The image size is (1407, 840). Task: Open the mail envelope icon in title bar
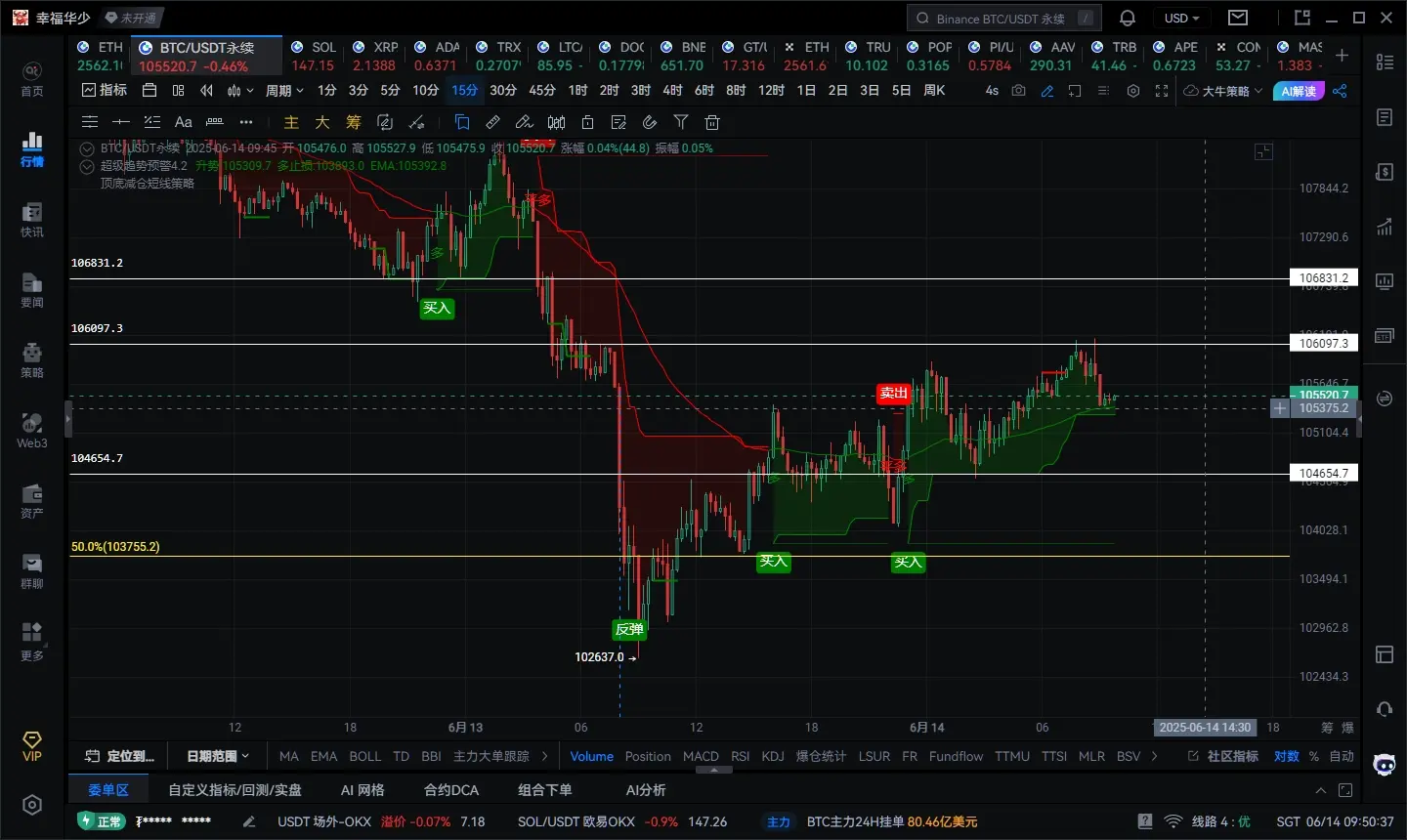coord(1238,18)
